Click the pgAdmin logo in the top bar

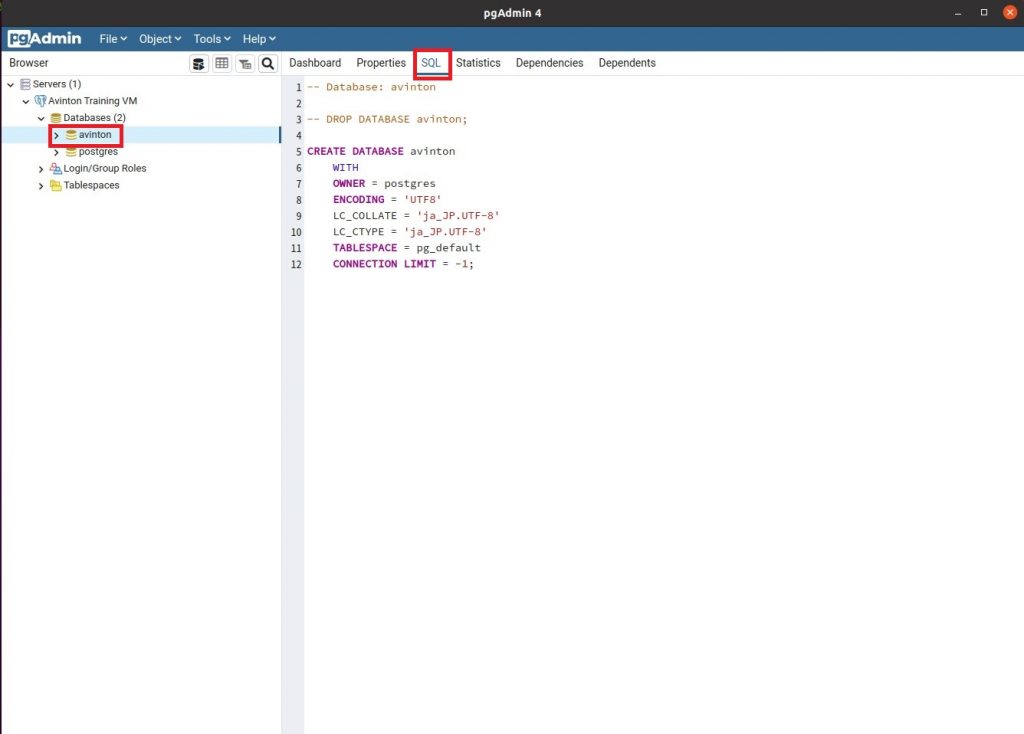44,38
